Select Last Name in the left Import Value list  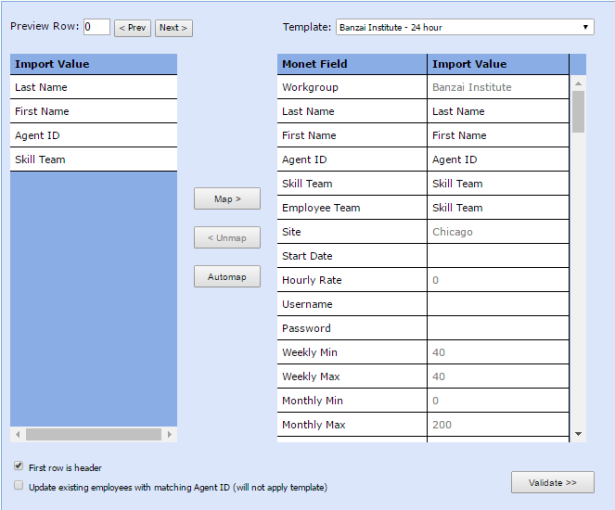93,87
